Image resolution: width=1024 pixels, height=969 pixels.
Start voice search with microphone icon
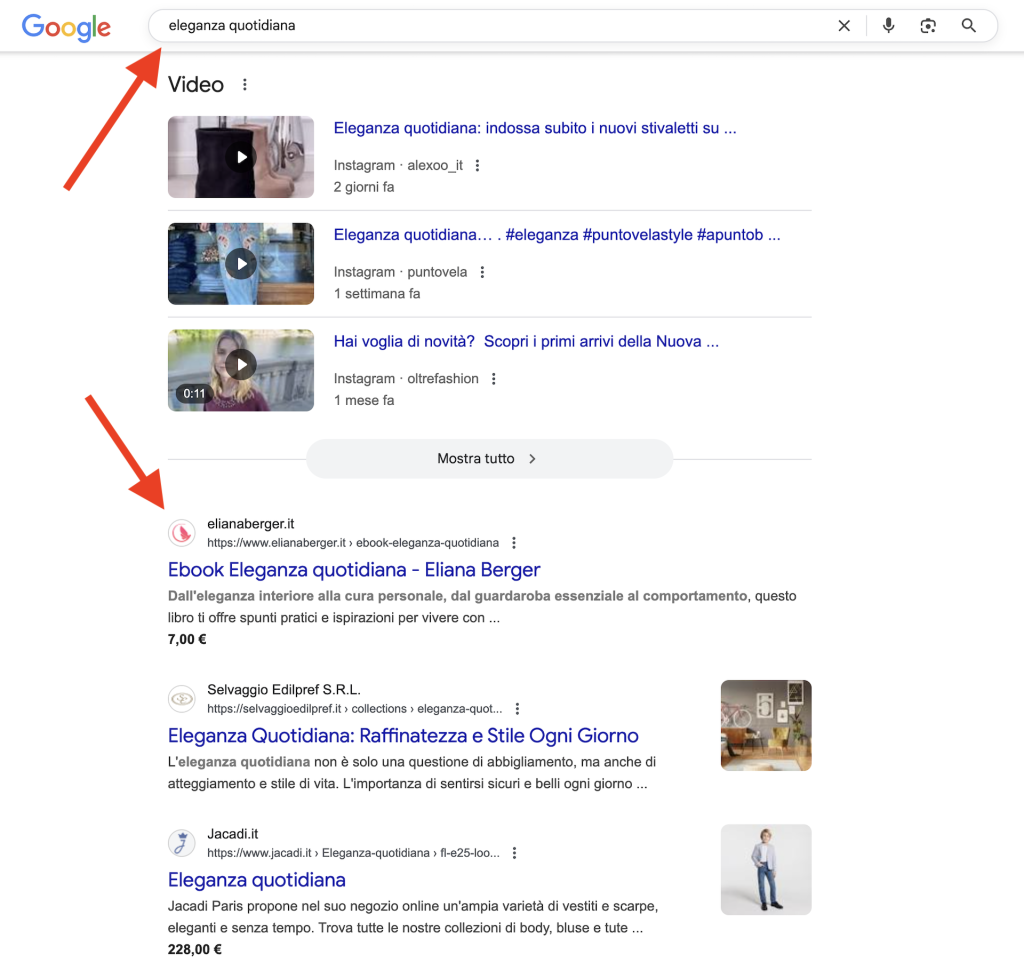[x=888, y=25]
